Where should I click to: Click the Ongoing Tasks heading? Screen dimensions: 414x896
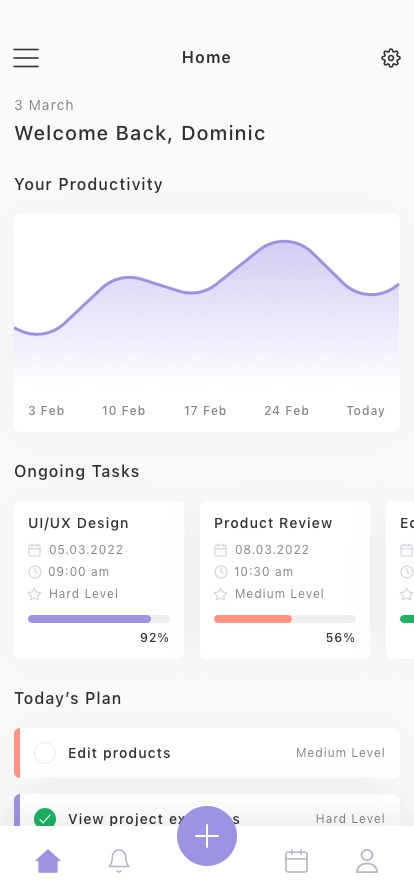(x=77, y=471)
